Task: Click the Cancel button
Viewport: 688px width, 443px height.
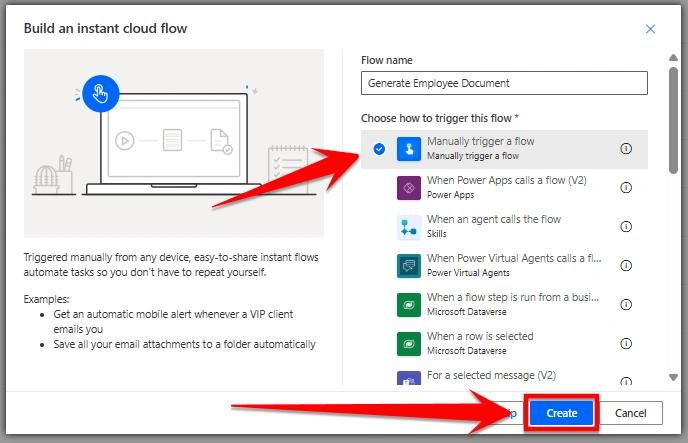Action: click(631, 413)
